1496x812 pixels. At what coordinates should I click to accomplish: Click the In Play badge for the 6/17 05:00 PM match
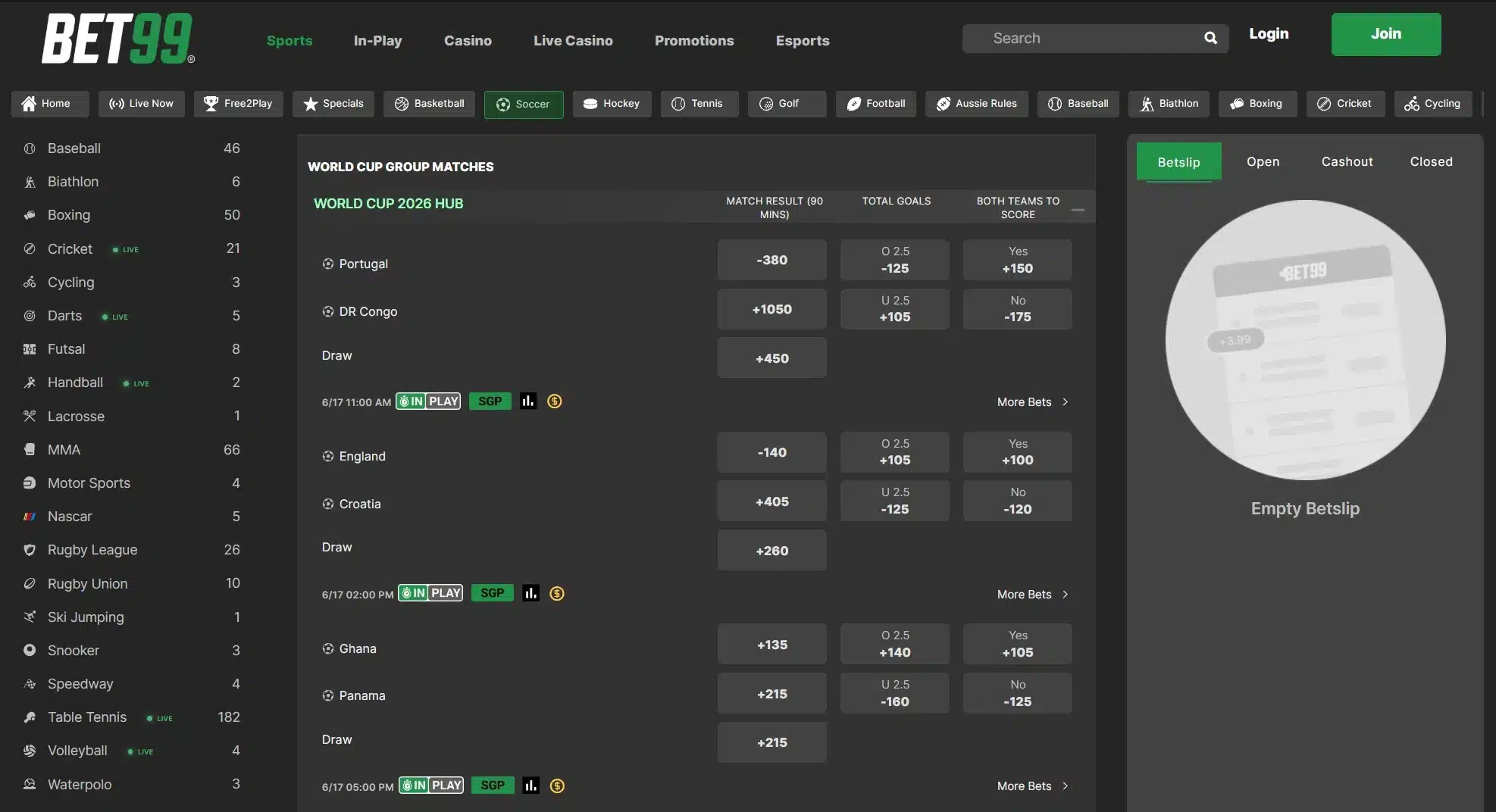[x=430, y=785]
